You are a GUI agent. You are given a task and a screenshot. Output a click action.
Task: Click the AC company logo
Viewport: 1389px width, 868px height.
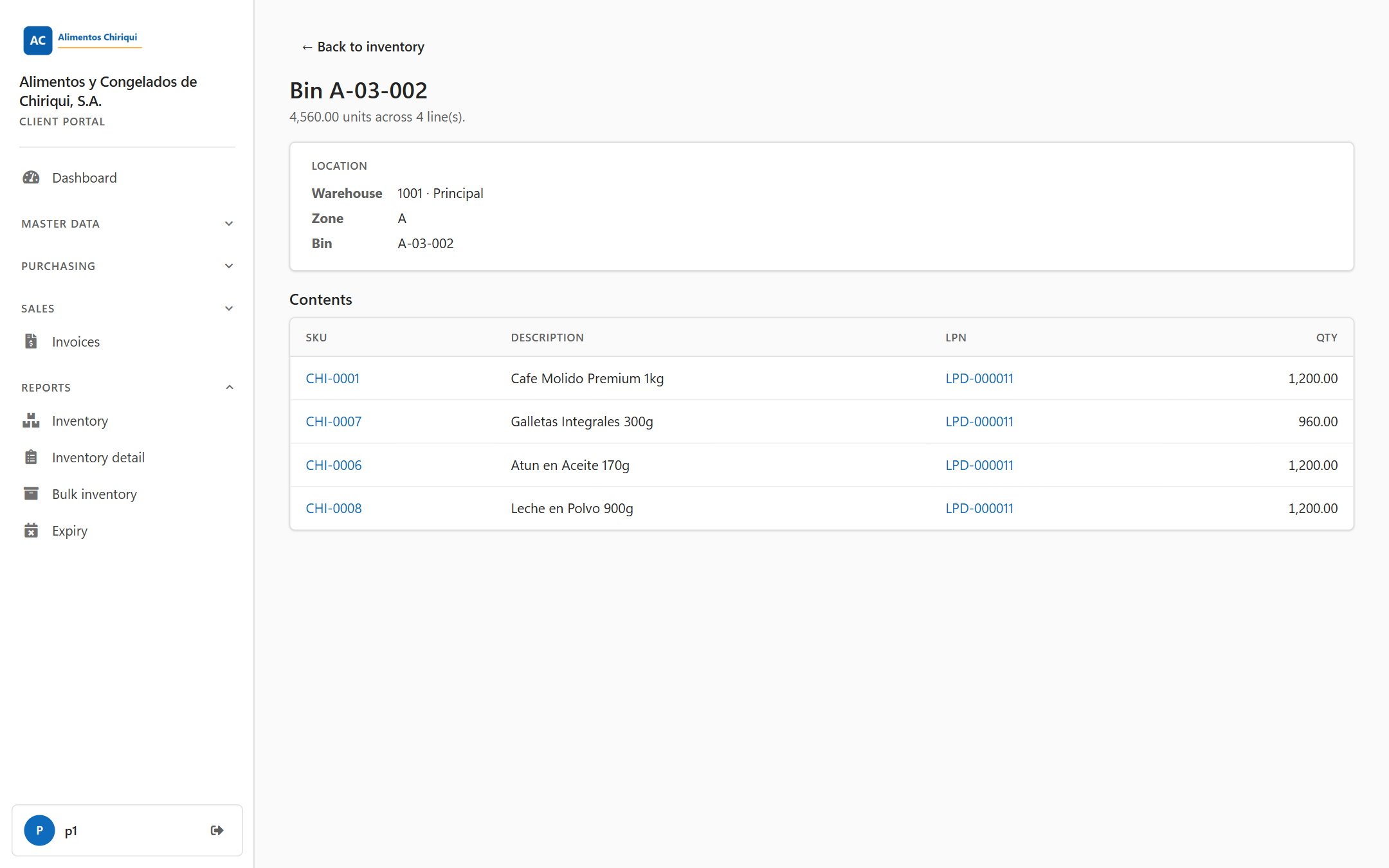38,41
